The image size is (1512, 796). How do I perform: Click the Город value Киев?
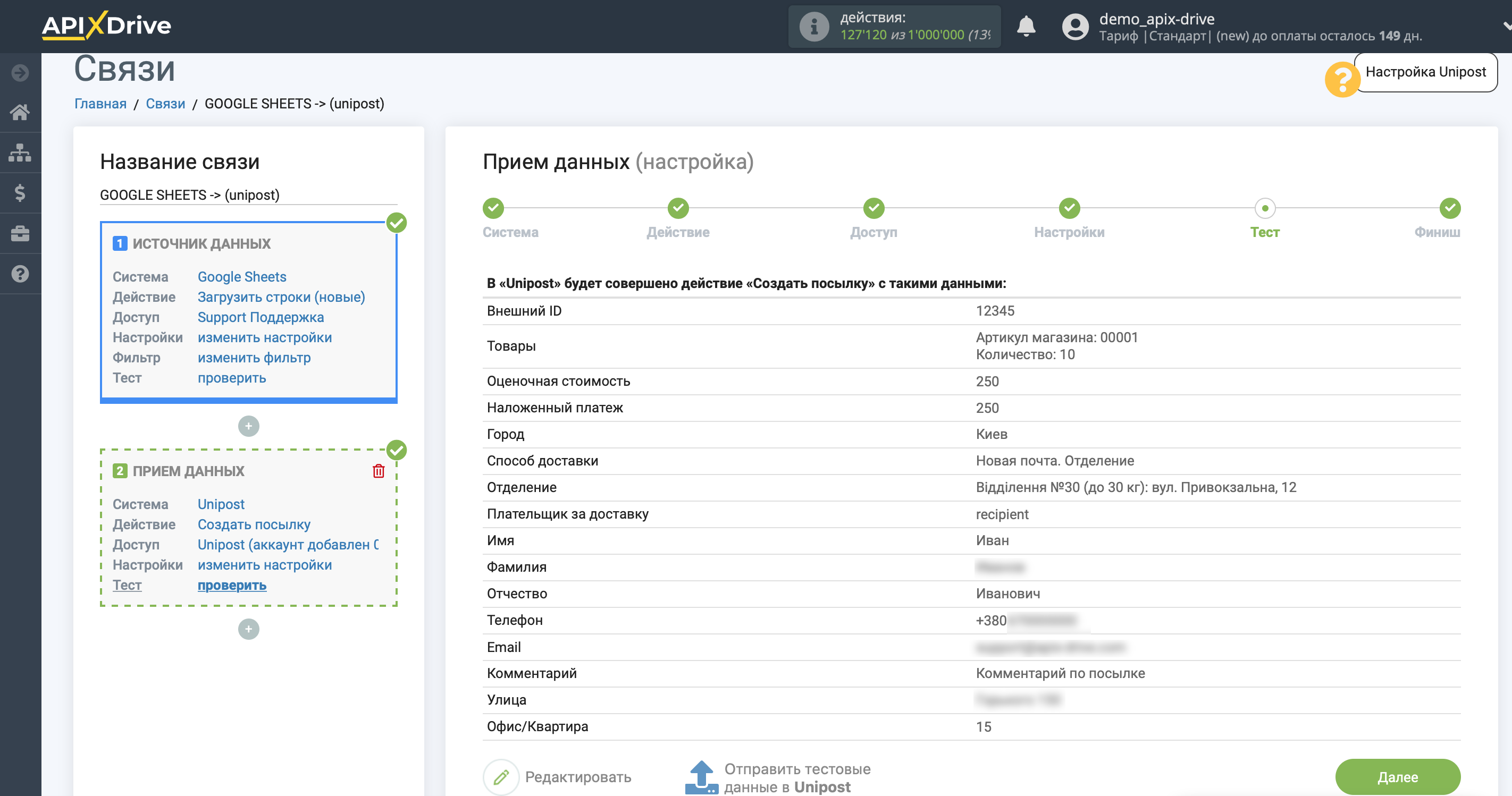click(992, 434)
